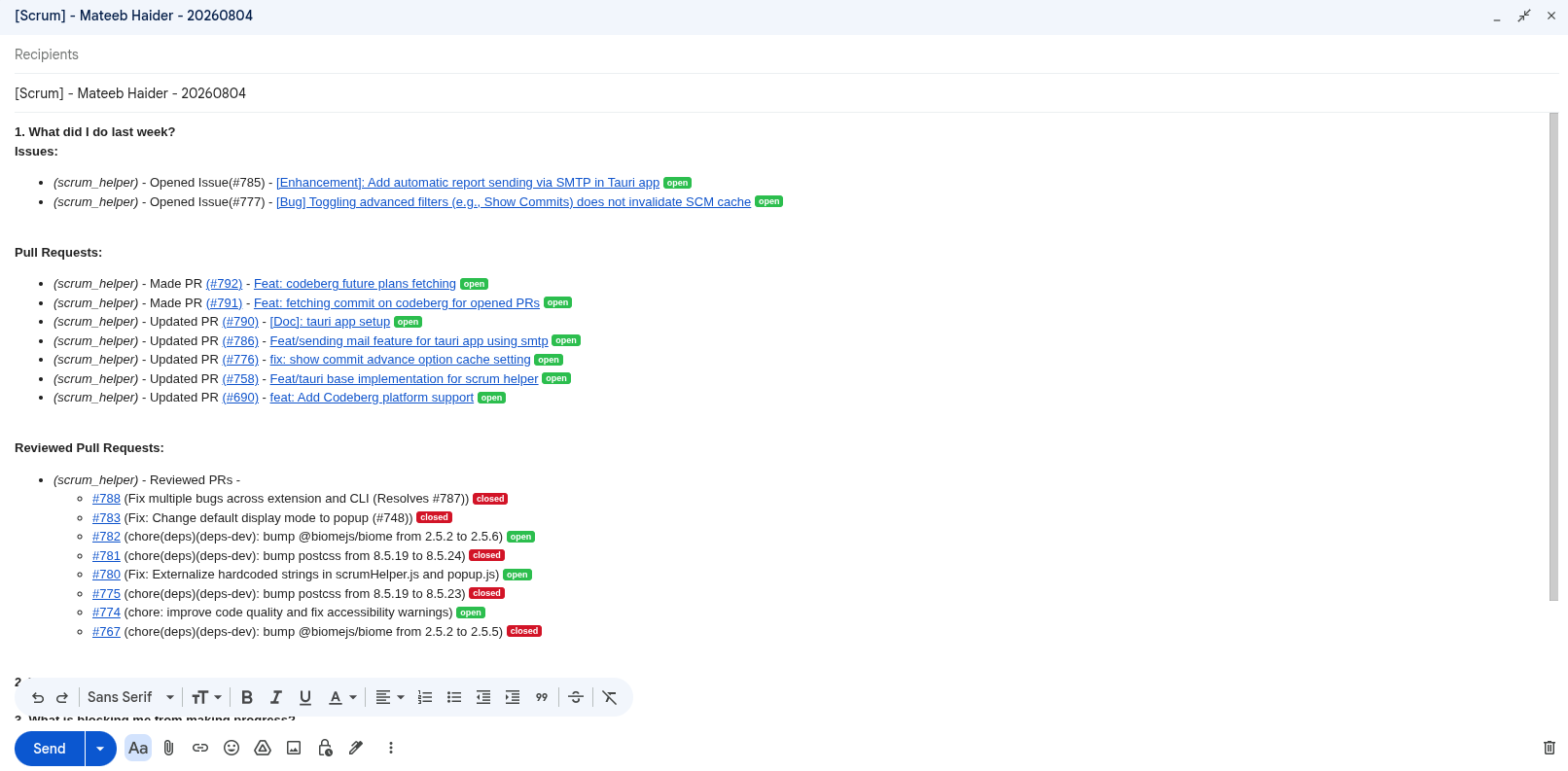
Task: Apply quote formatting
Action: point(542,697)
